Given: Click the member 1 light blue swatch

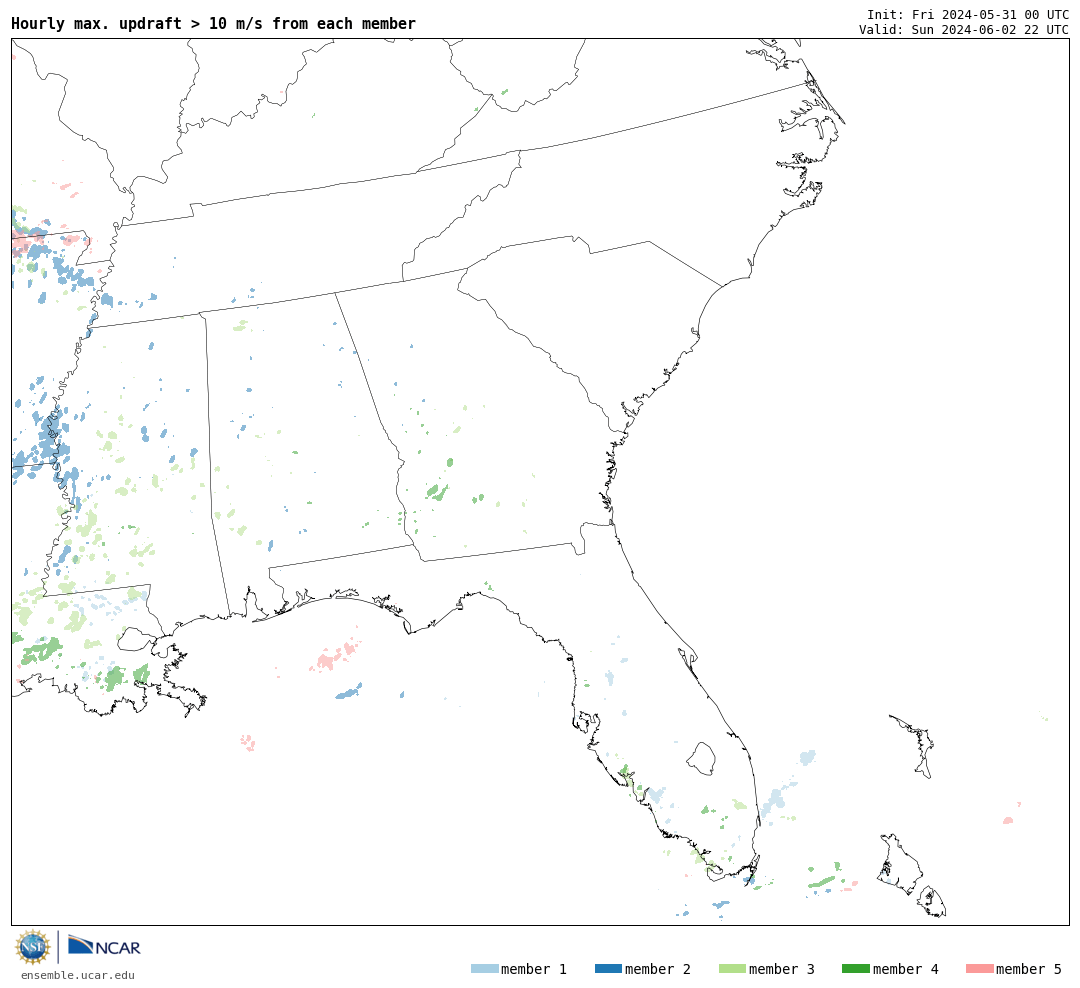Looking at the screenshot, I should click(484, 969).
